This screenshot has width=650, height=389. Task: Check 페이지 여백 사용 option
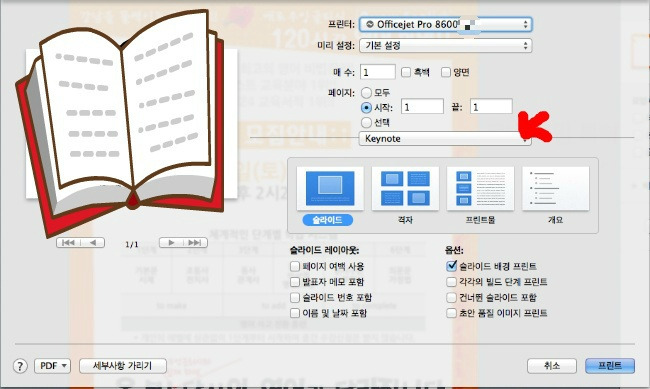pyautogui.click(x=295, y=266)
